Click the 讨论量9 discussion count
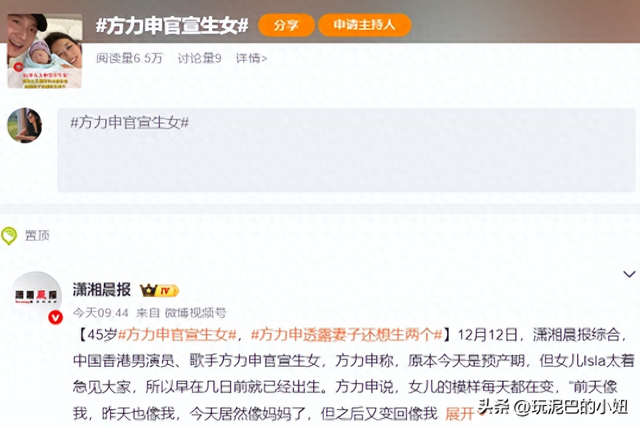This screenshot has height=427, width=640. coord(200,58)
